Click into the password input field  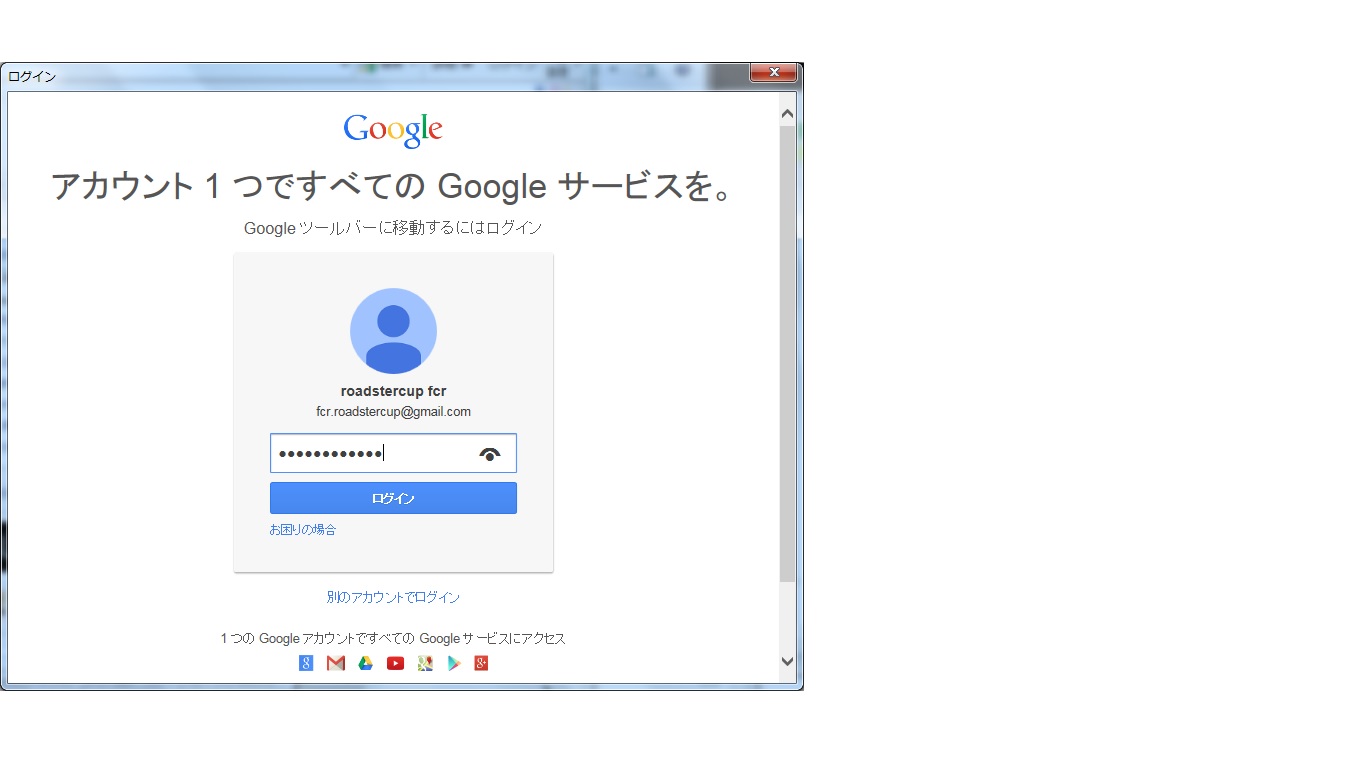[x=393, y=453]
